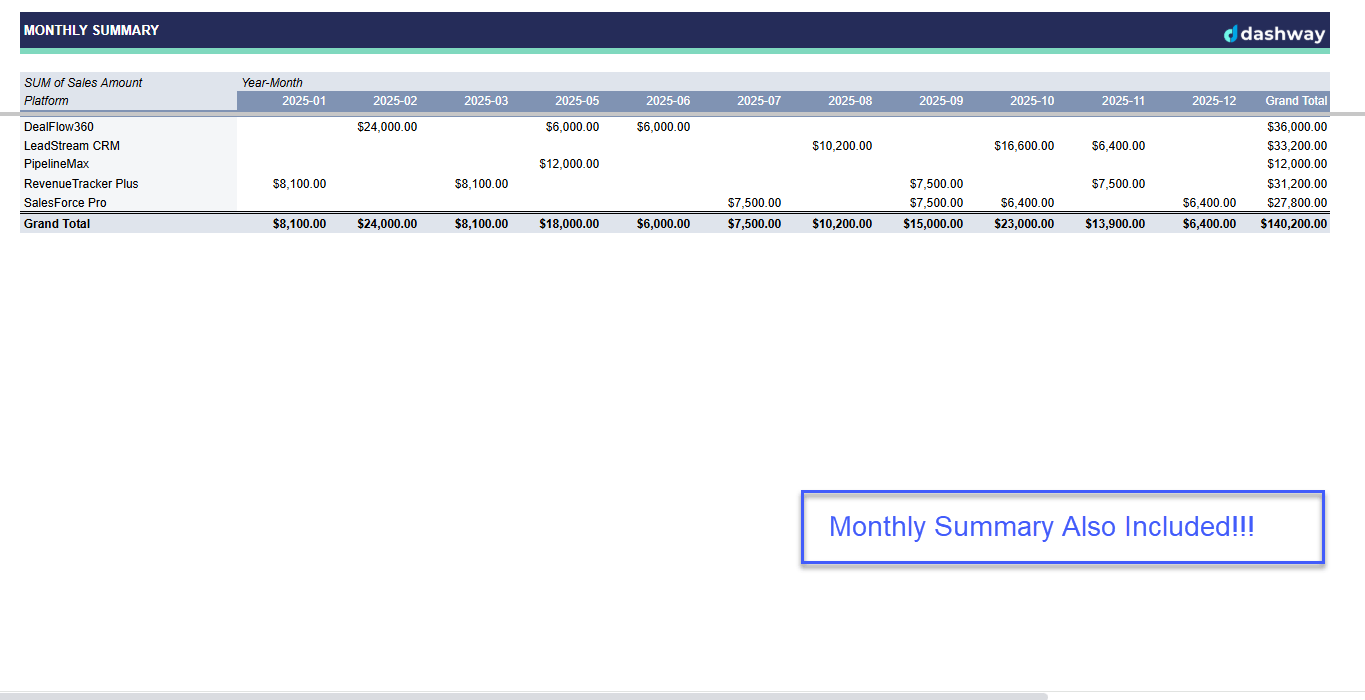Image resolution: width=1365 pixels, height=700 pixels.
Task: Select the 2025-07 column header
Action: coord(759,101)
